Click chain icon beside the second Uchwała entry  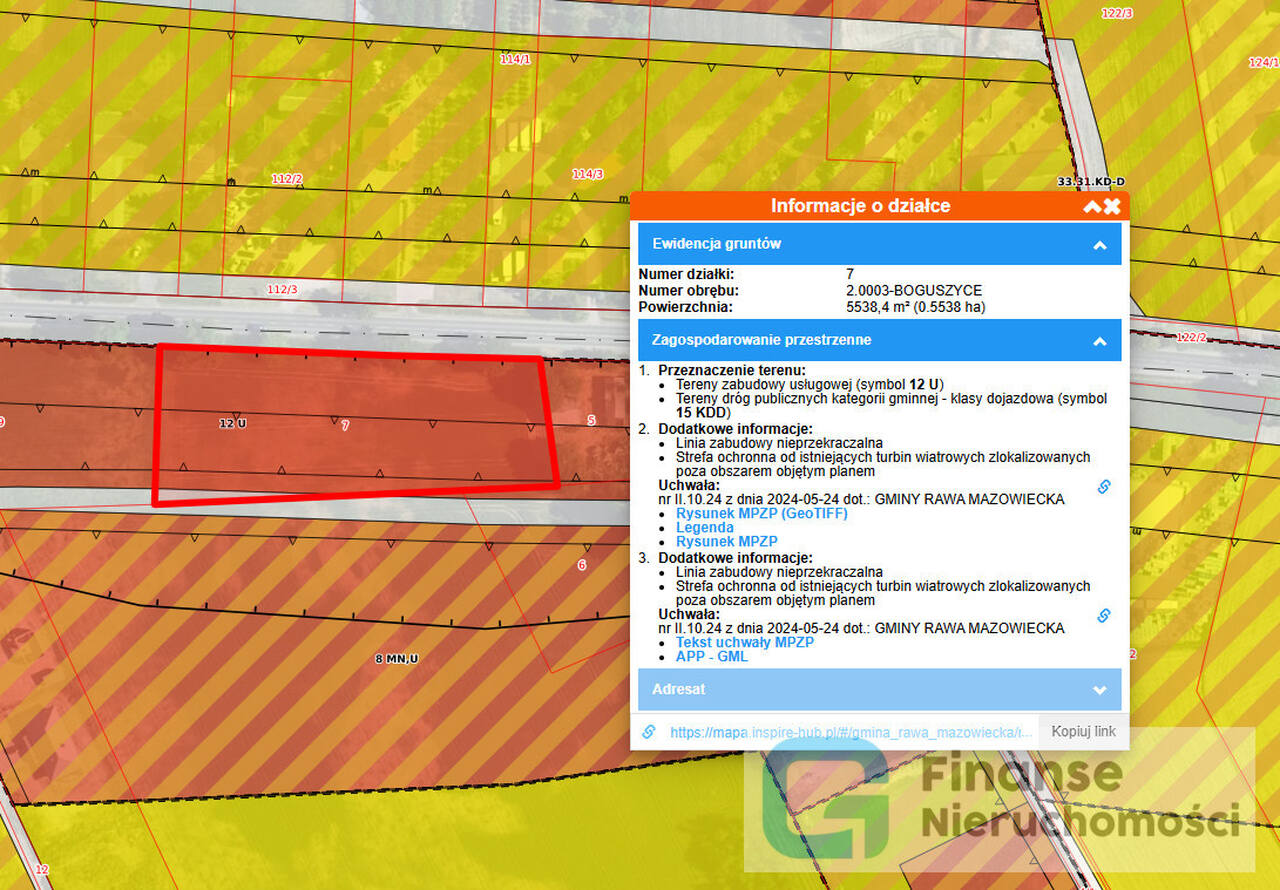(x=1104, y=615)
